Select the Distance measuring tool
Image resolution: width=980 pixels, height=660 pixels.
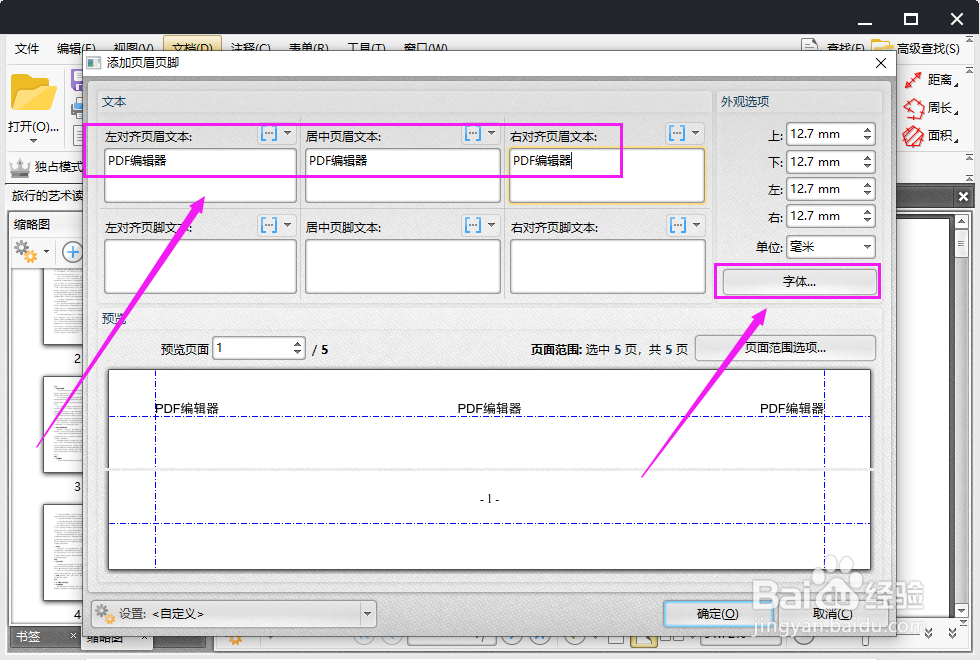click(931, 80)
